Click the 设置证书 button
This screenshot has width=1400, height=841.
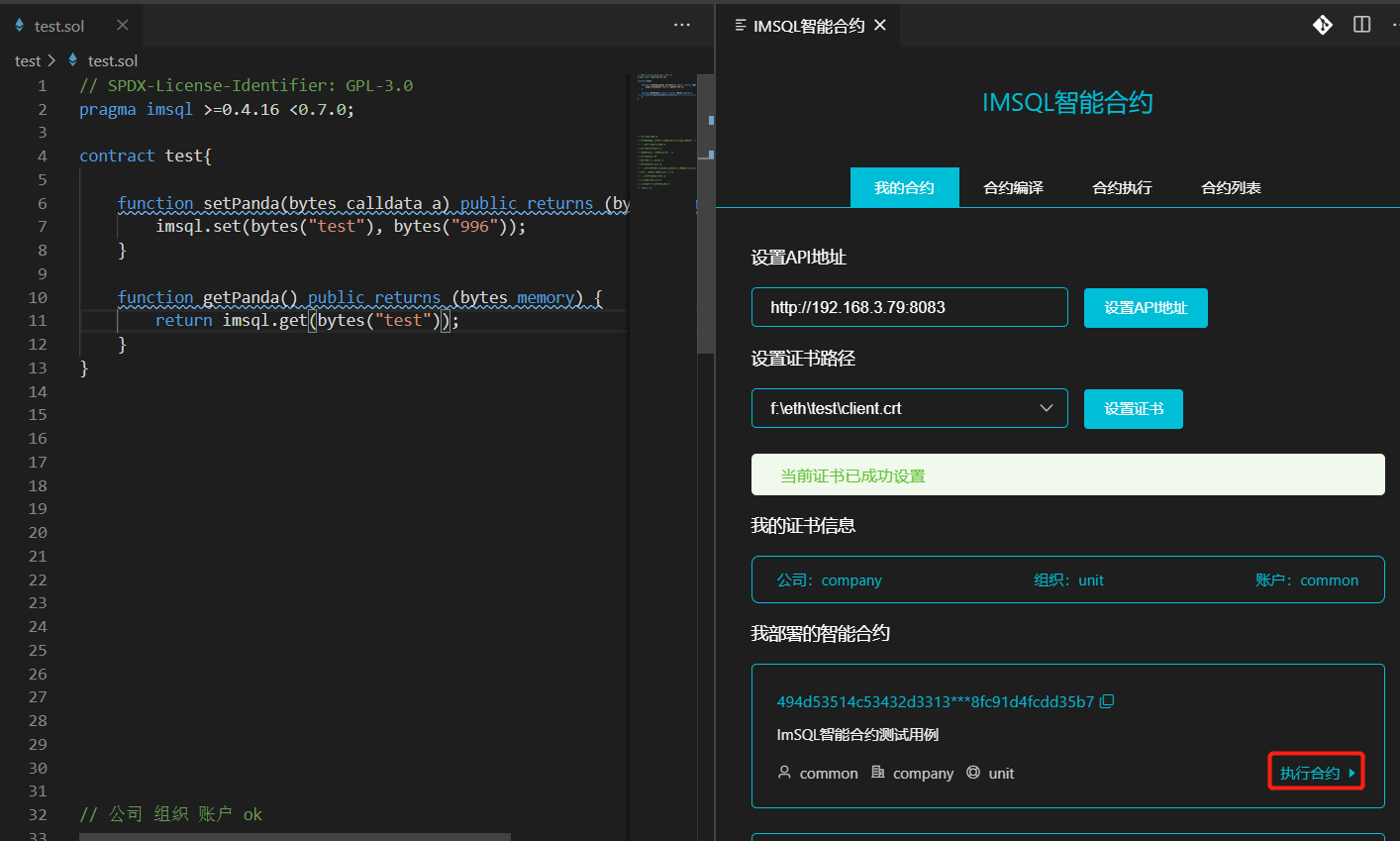[1134, 409]
